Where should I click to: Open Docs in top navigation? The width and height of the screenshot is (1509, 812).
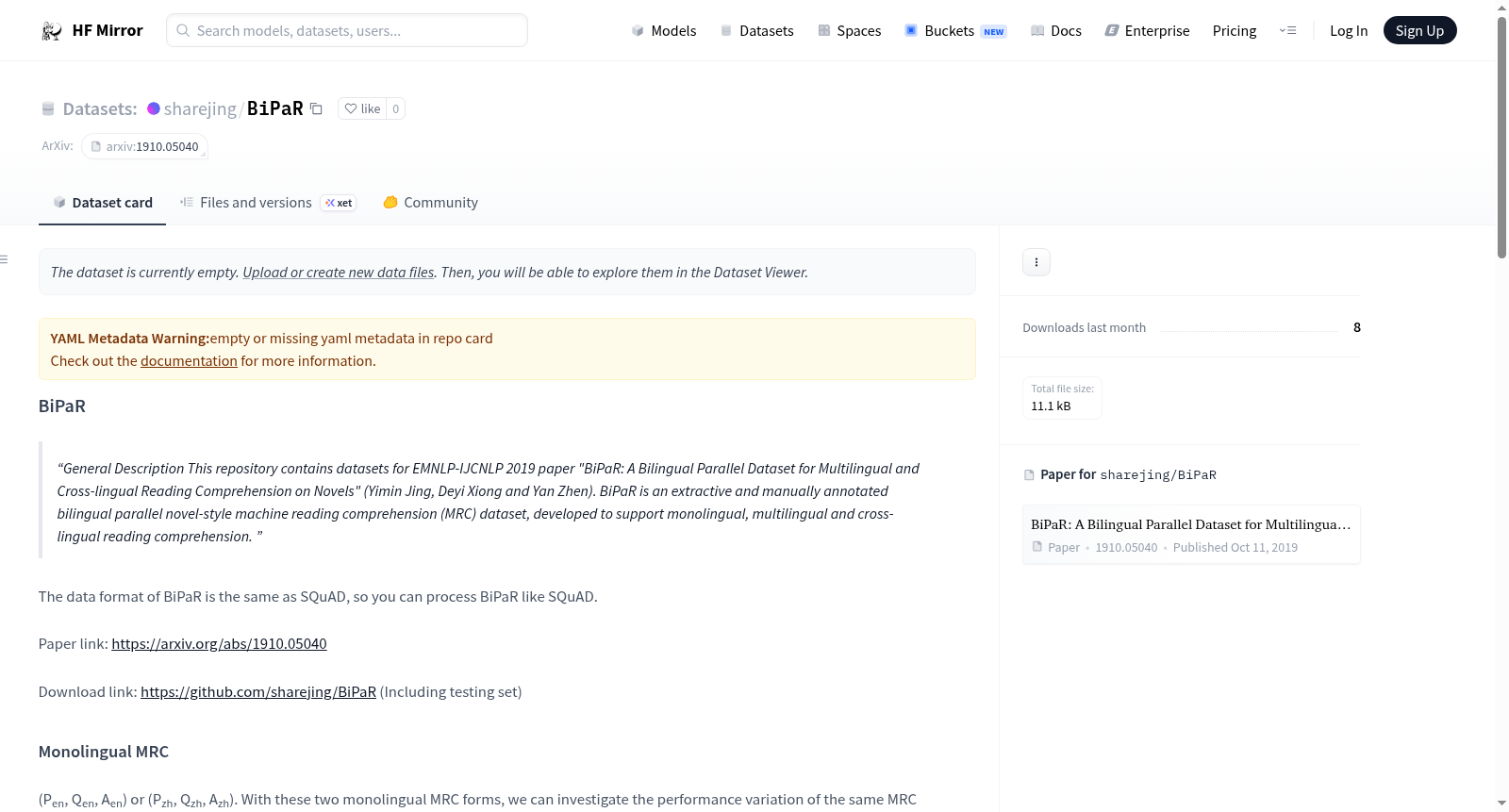point(1056,31)
